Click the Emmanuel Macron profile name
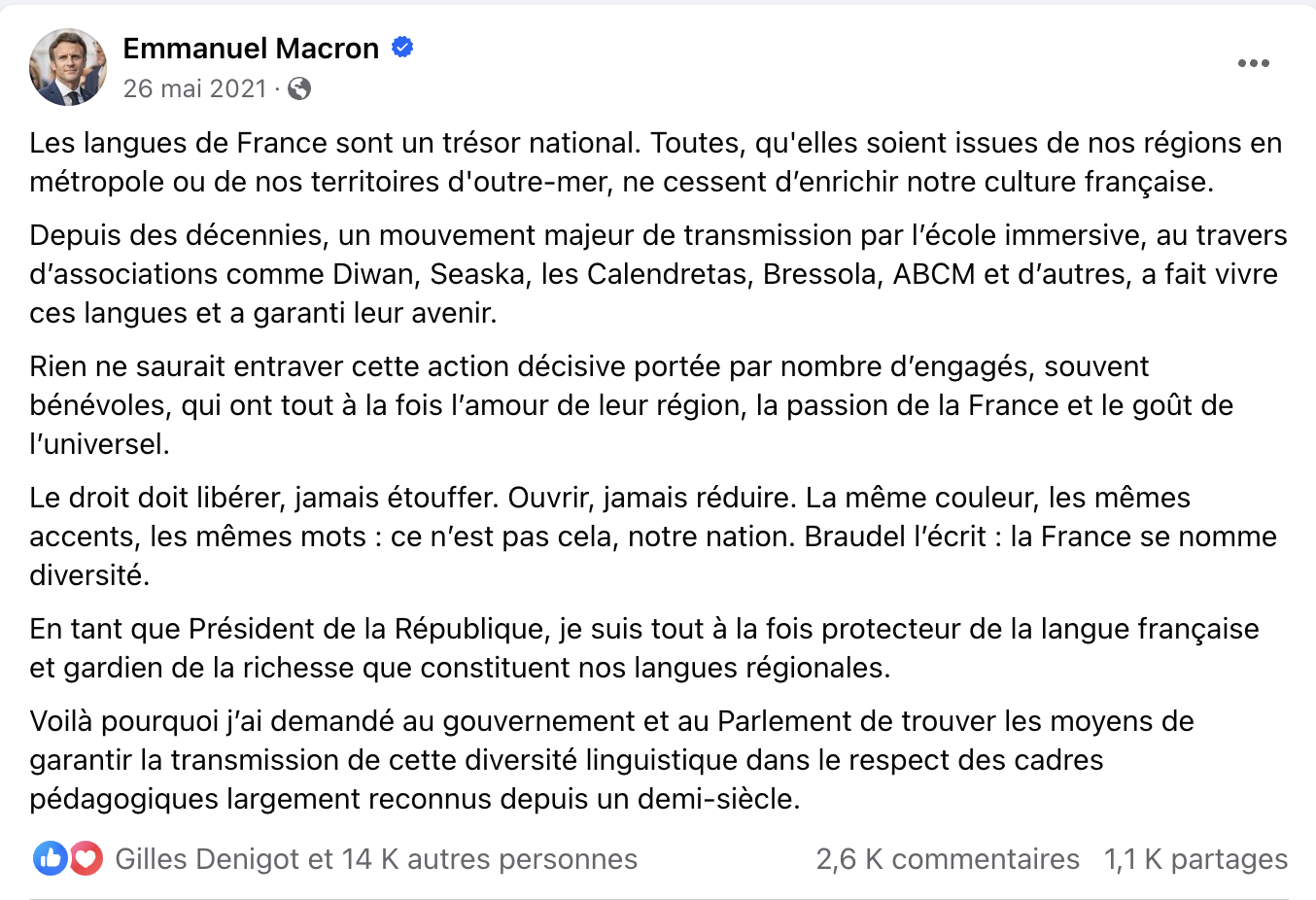Viewport: 1316px width, 900px height. pyautogui.click(x=251, y=49)
